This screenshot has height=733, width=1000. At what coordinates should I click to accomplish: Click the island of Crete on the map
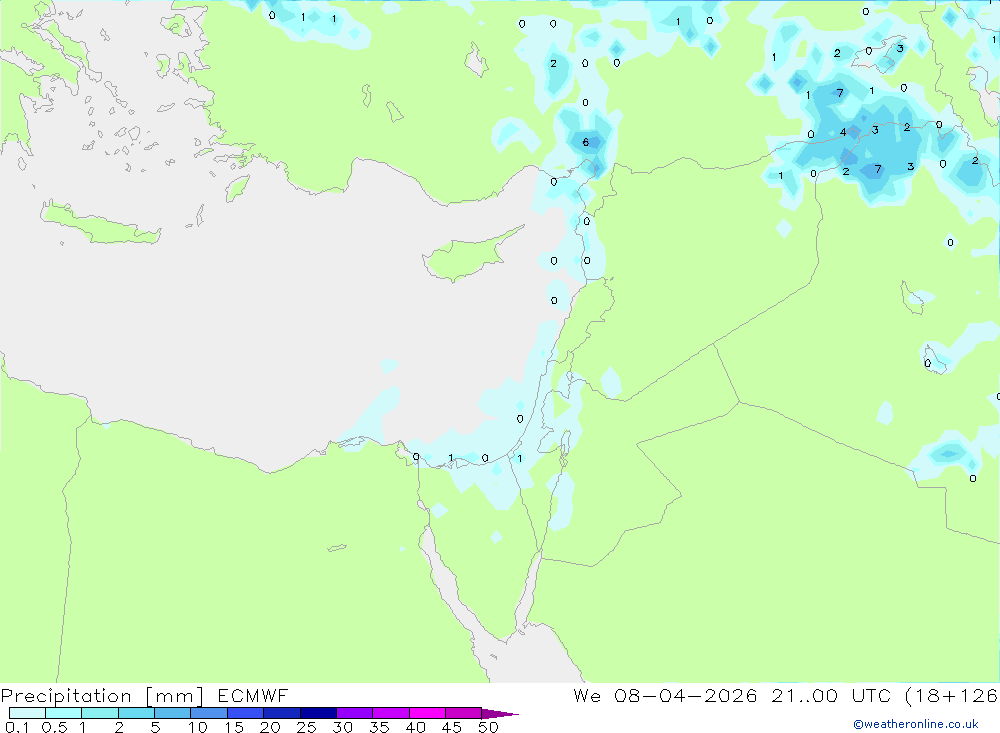click(x=101, y=223)
